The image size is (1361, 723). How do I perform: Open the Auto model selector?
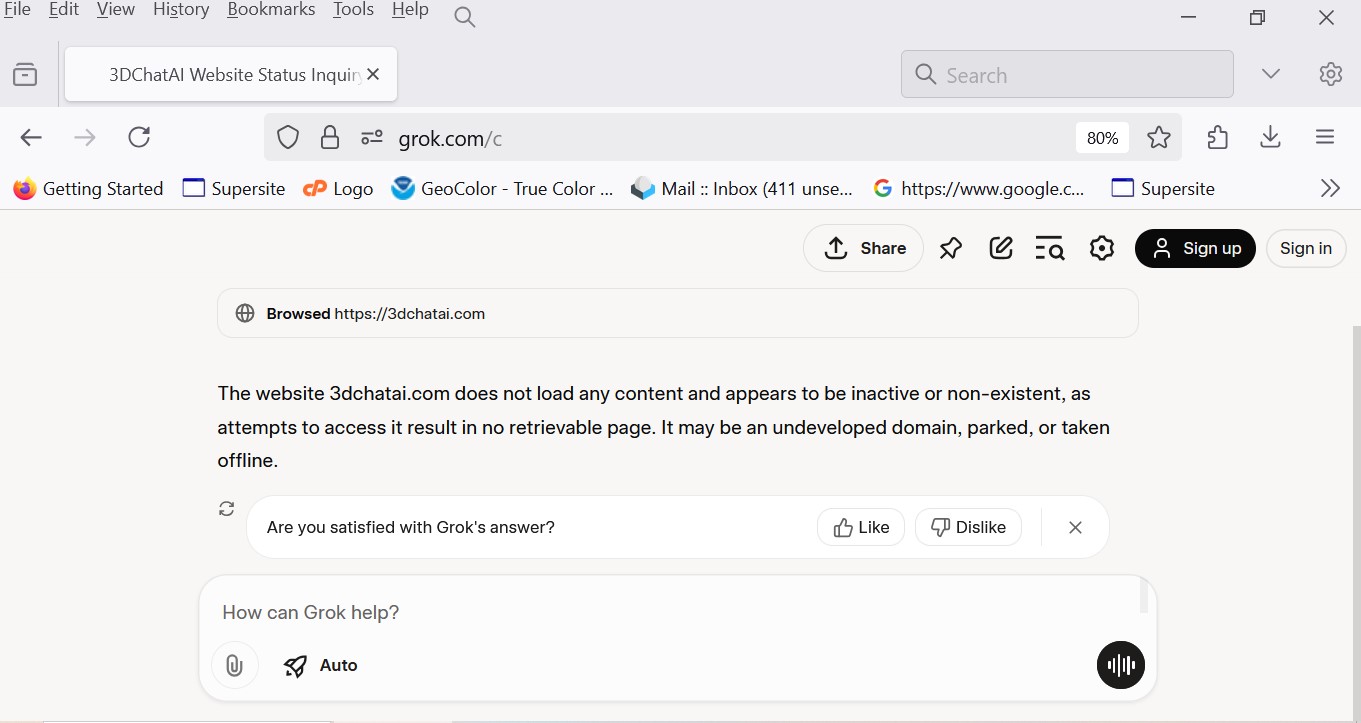[321, 666]
